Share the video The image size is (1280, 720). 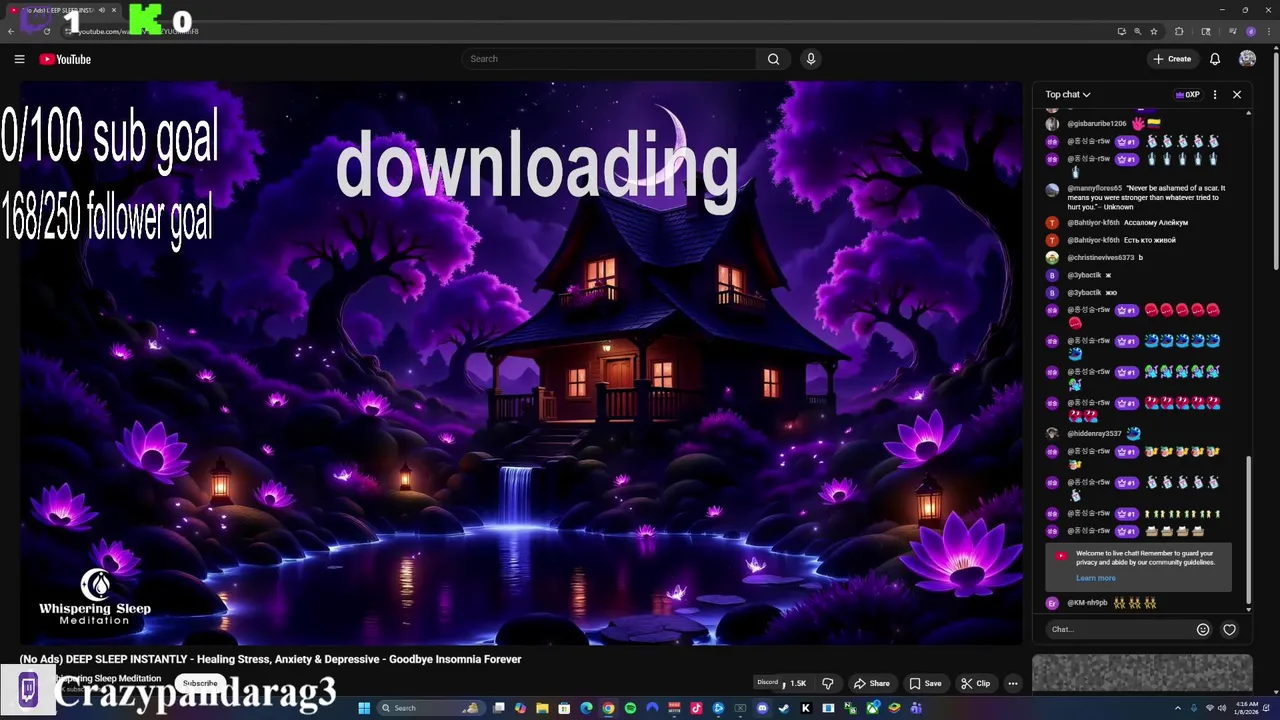point(871,683)
